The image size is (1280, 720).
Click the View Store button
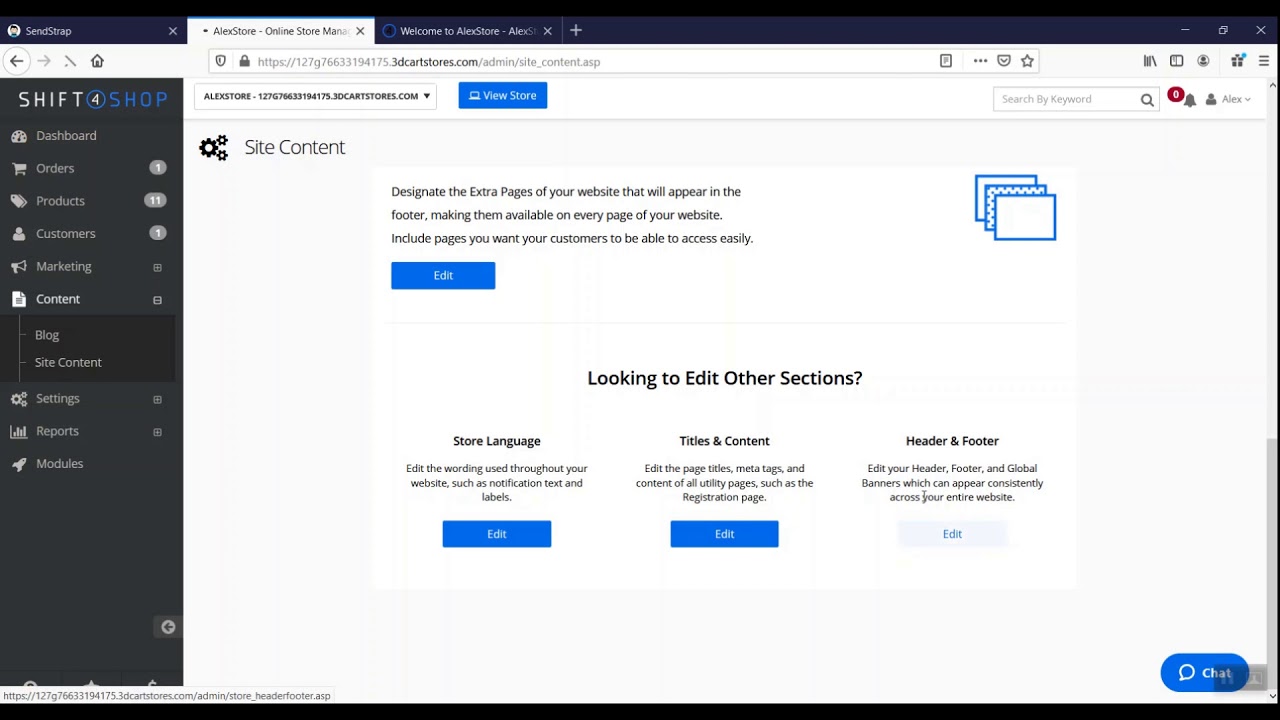(x=503, y=96)
